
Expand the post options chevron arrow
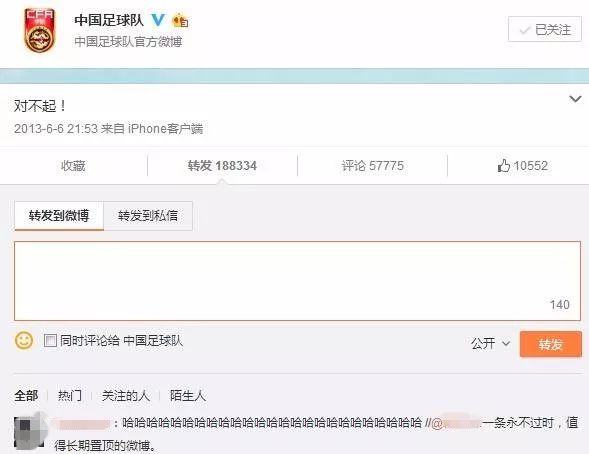tap(575, 99)
